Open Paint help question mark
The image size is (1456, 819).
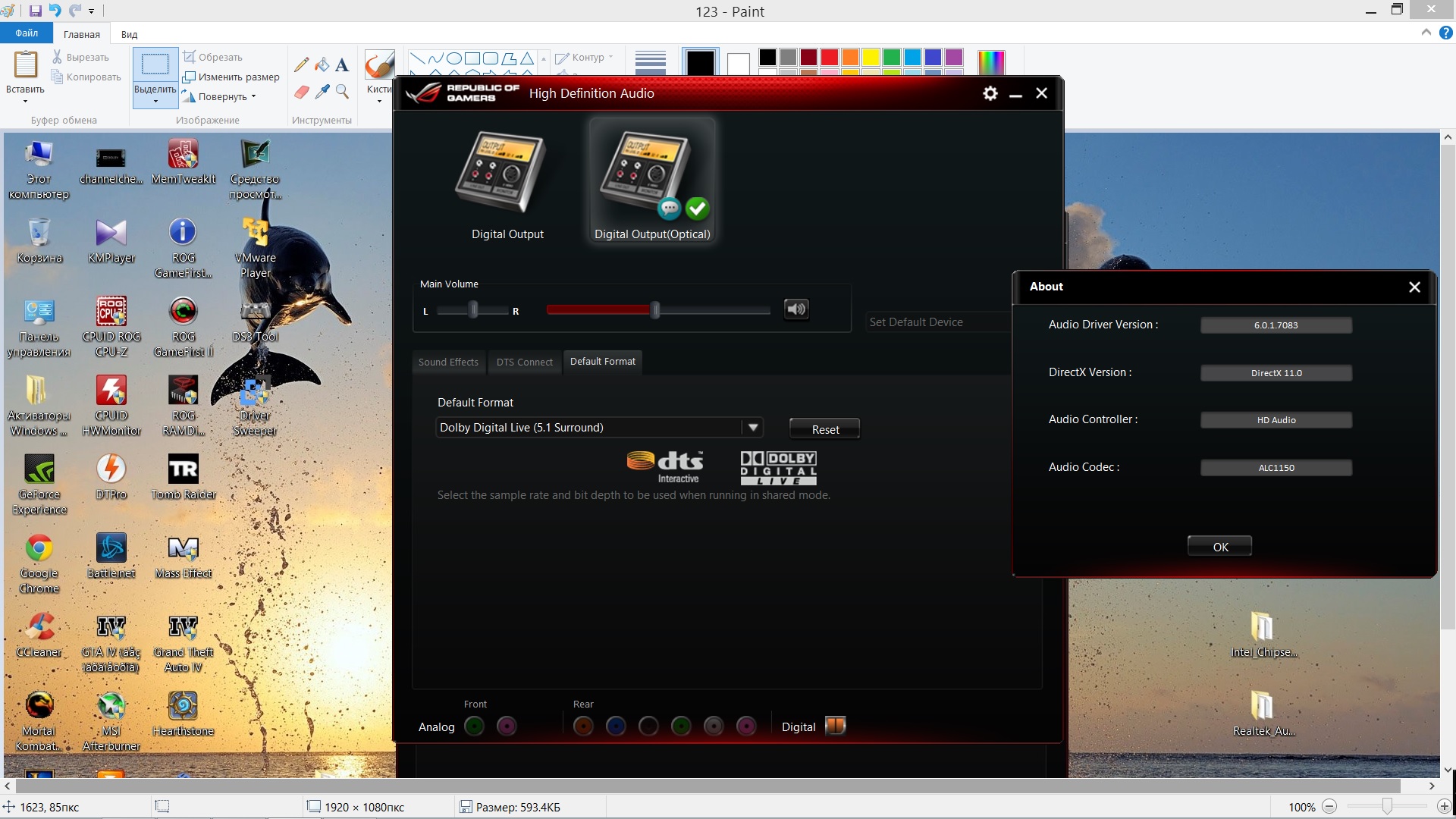coord(1445,33)
